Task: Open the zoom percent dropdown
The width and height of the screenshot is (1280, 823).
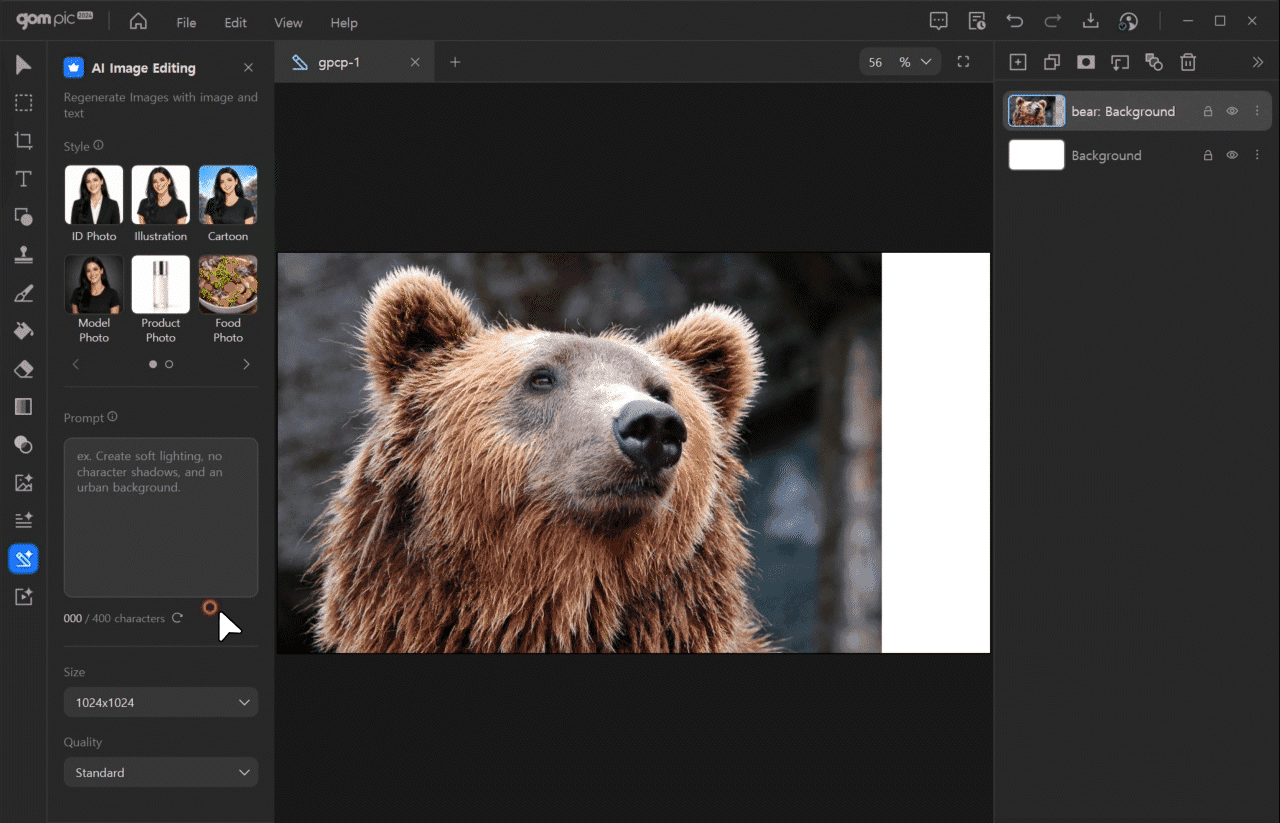Action: click(x=926, y=62)
